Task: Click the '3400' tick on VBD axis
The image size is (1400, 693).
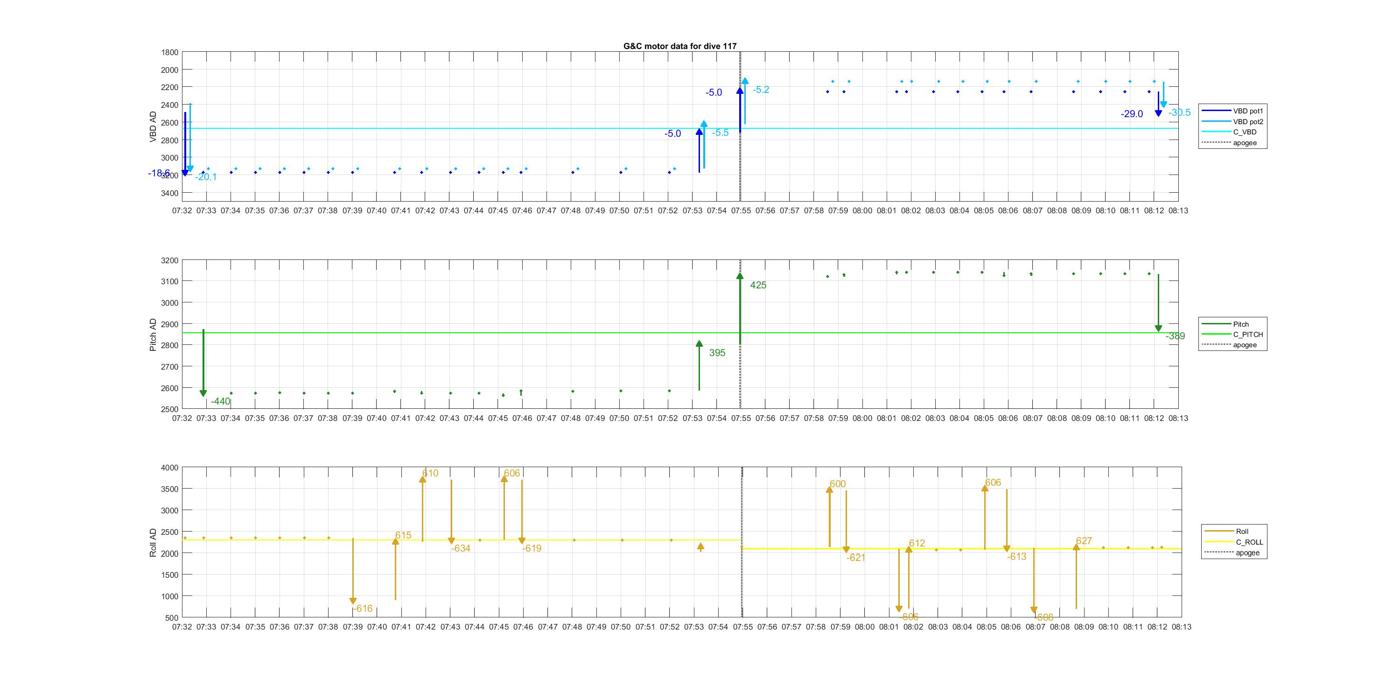Action: pyautogui.click(x=170, y=193)
